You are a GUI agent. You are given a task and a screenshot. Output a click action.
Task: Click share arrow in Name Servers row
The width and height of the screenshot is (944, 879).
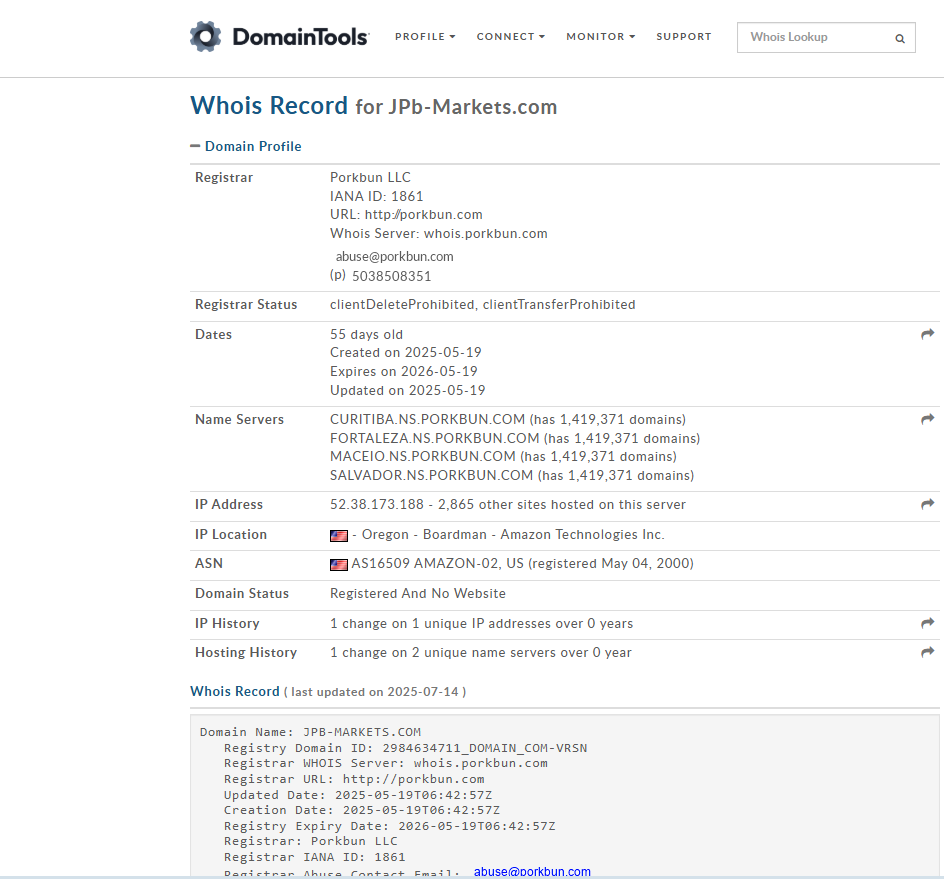coord(927,419)
